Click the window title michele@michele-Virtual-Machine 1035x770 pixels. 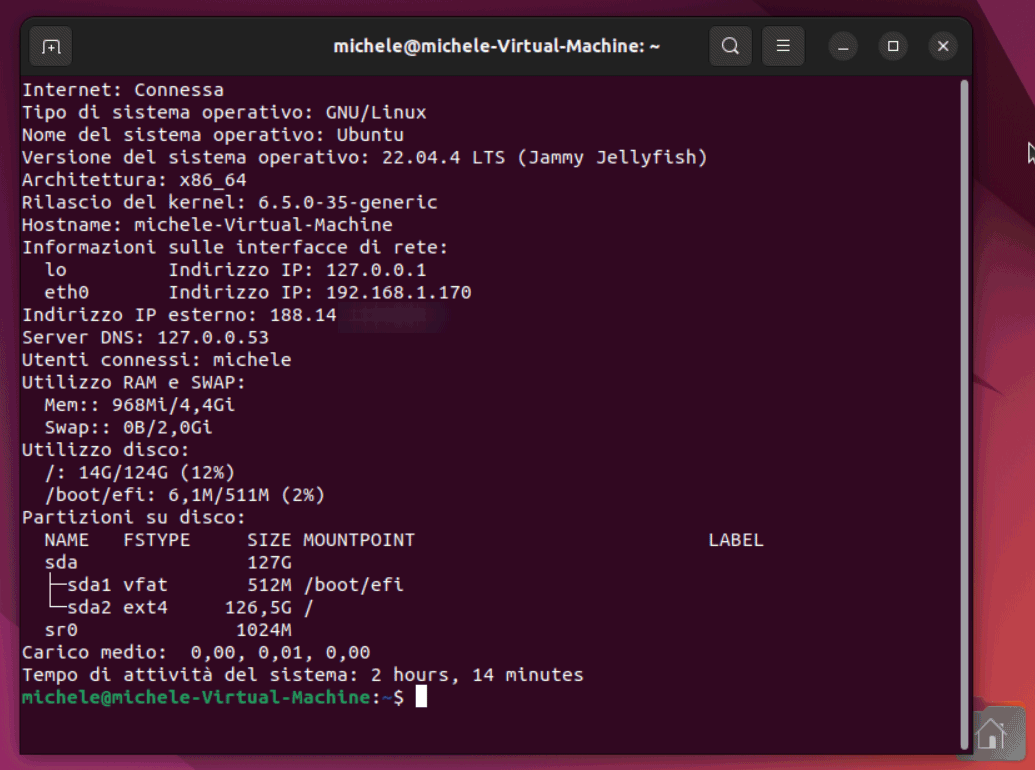(x=496, y=46)
